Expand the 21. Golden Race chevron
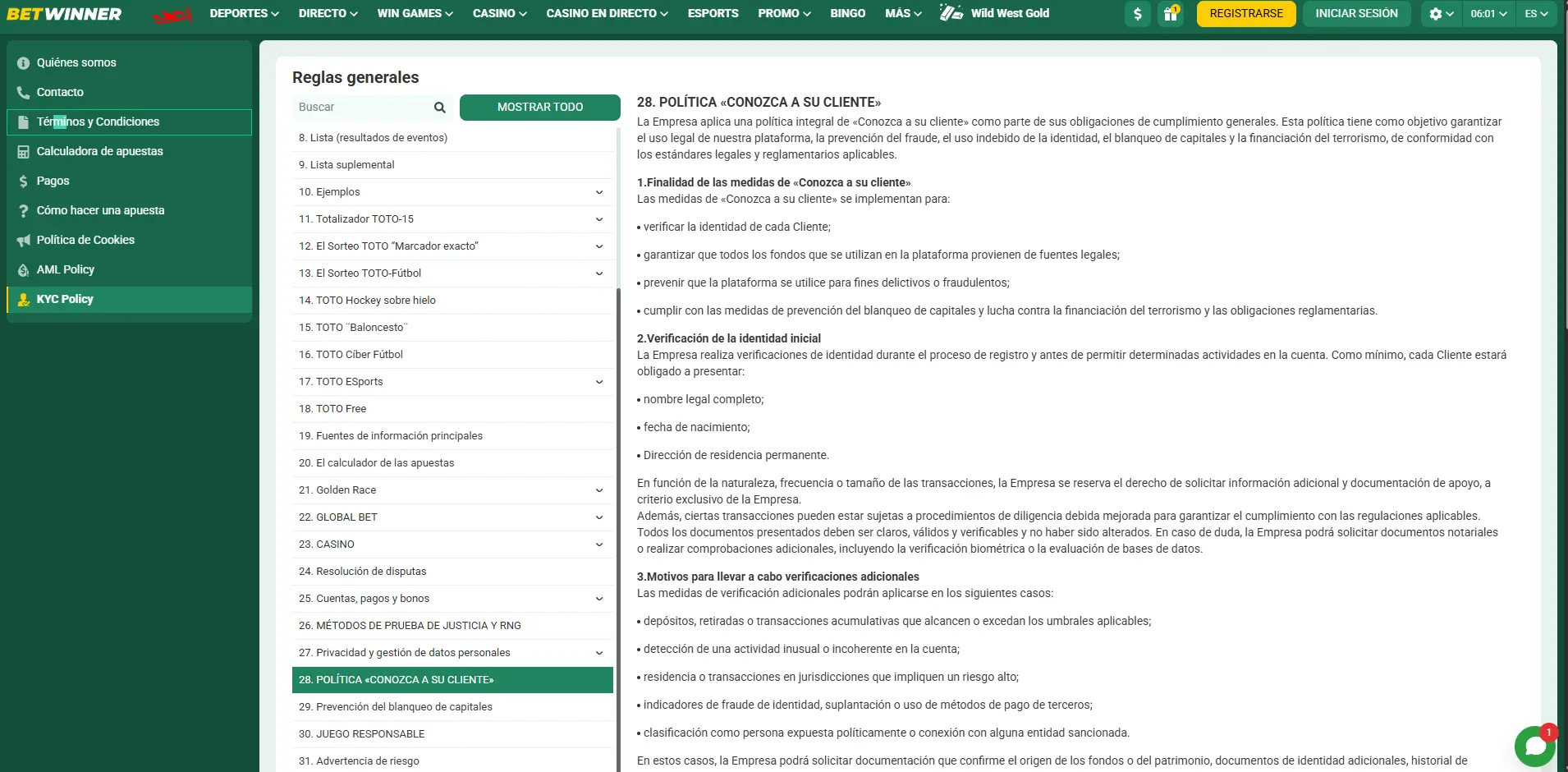Viewport: 1568px width, 772px height. [599, 490]
